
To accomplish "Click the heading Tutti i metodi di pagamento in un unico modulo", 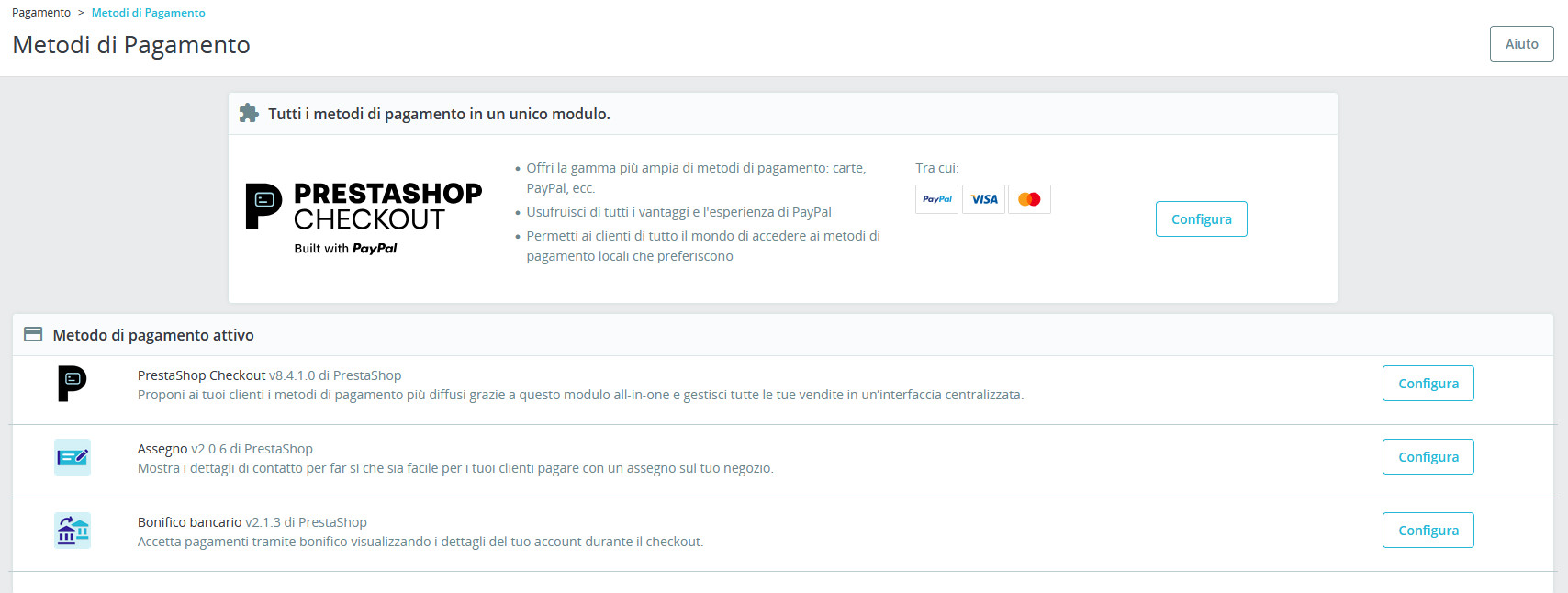I will (x=439, y=114).
